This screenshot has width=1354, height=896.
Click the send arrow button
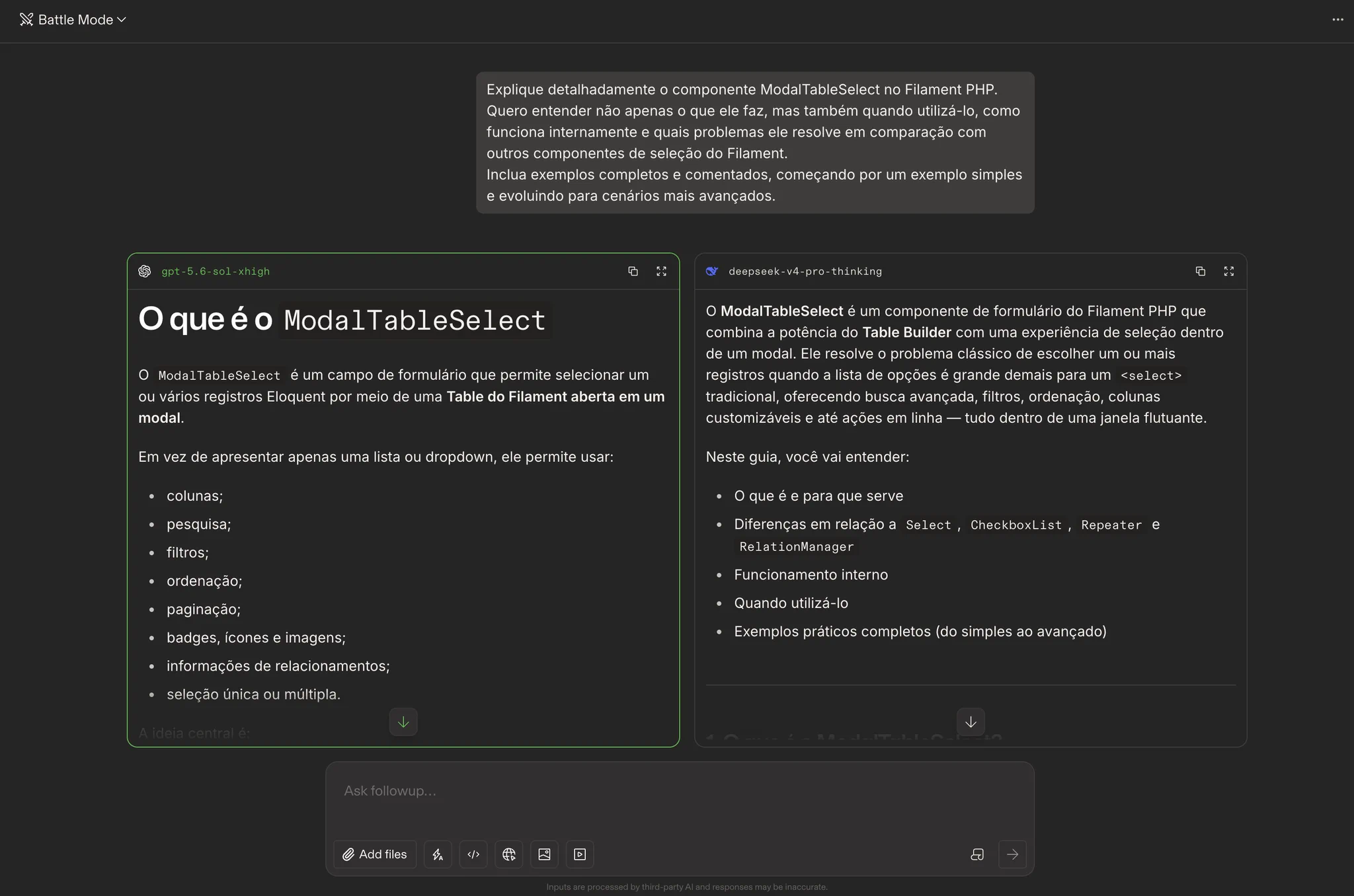pos(1012,854)
